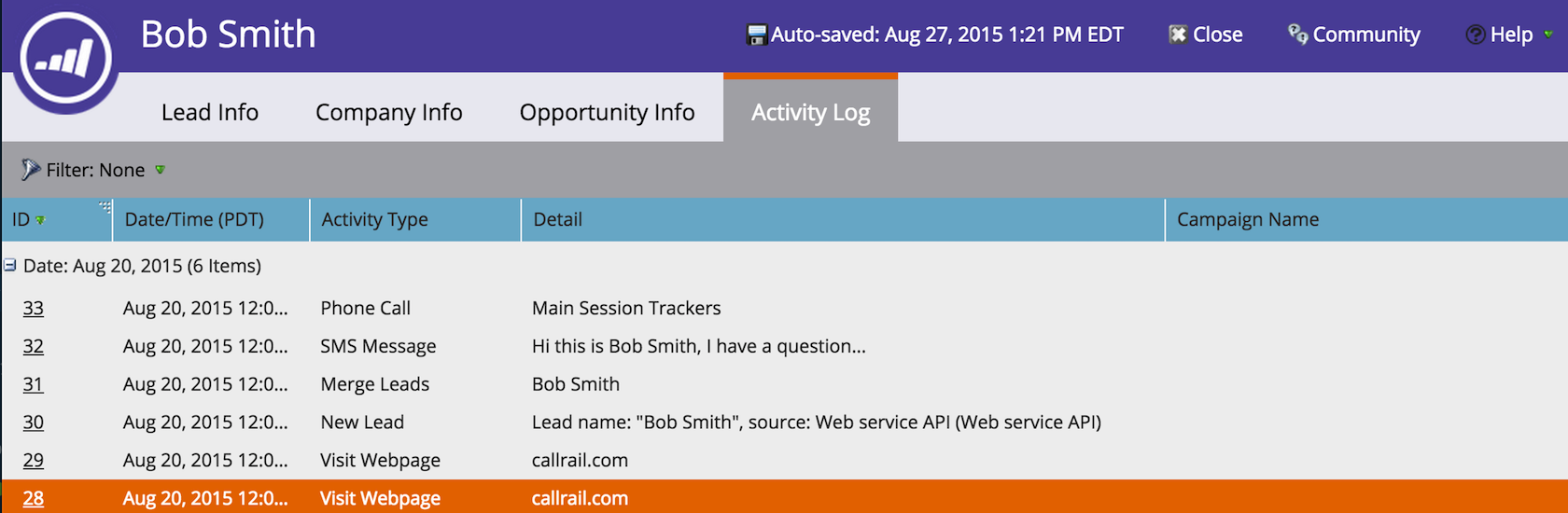Click the Close X icon
1568x513 pixels.
tap(1178, 35)
